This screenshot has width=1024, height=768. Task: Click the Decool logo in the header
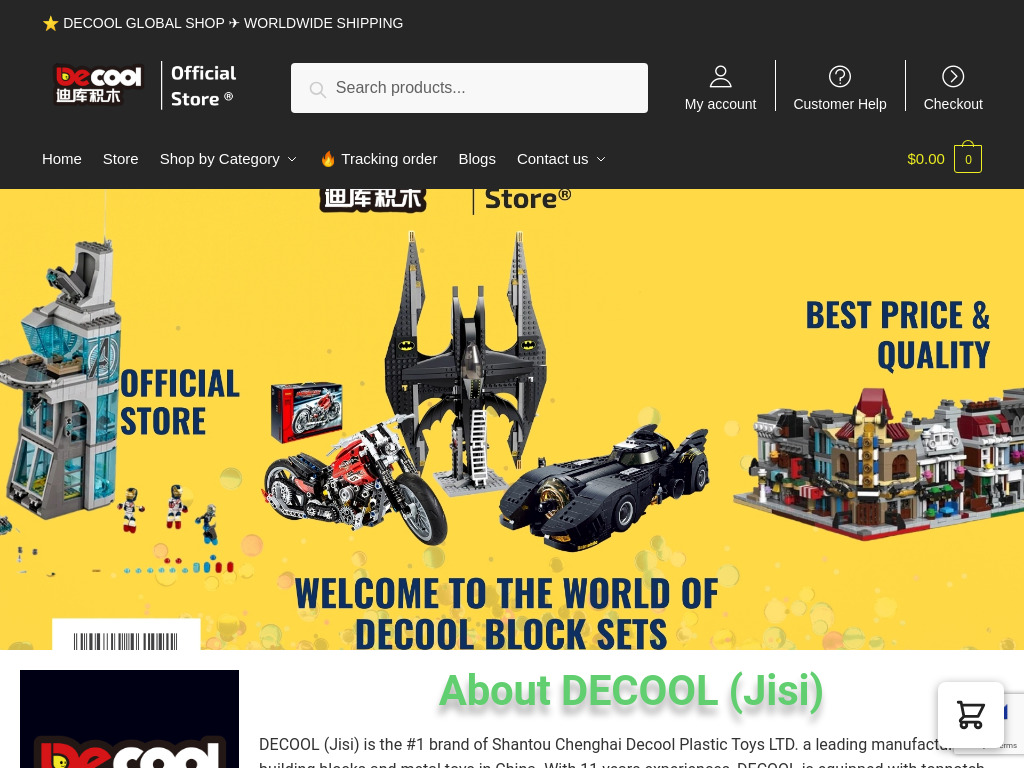coord(98,85)
